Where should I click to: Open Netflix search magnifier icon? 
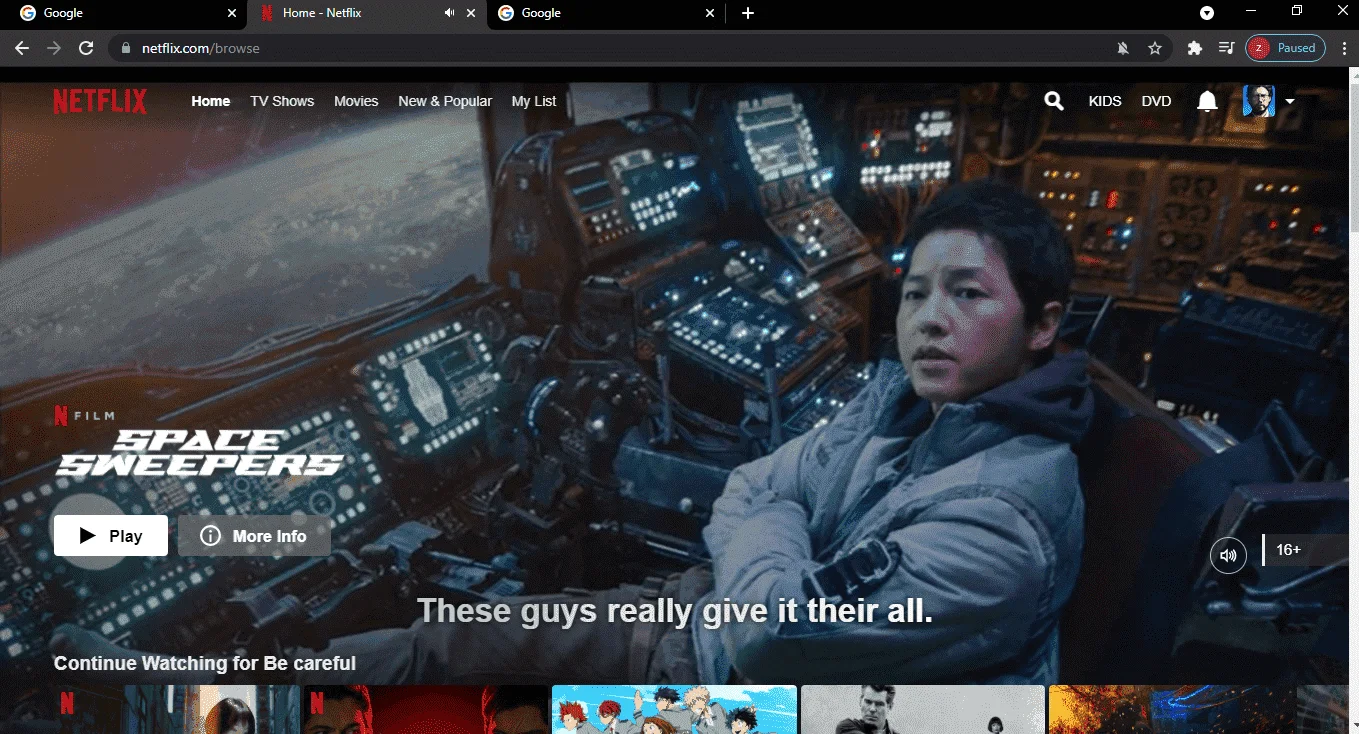click(1053, 101)
